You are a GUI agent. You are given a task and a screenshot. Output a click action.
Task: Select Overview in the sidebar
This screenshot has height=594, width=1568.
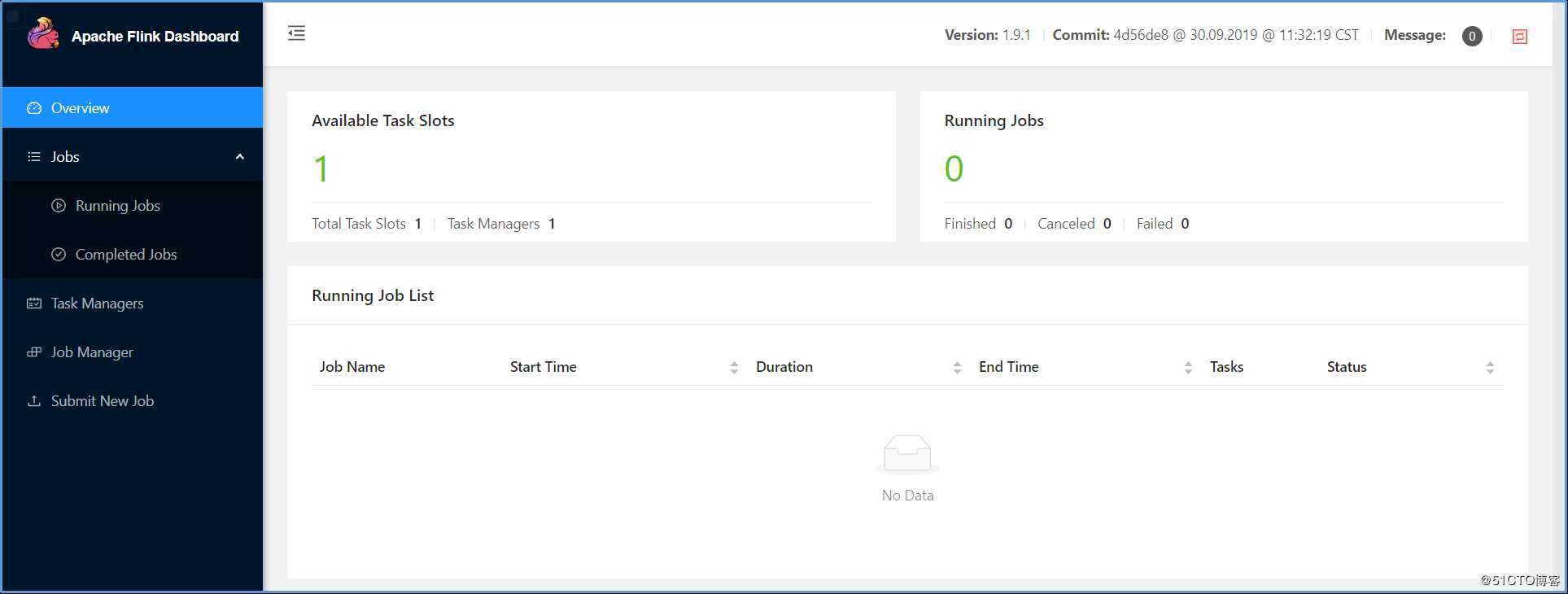133,107
